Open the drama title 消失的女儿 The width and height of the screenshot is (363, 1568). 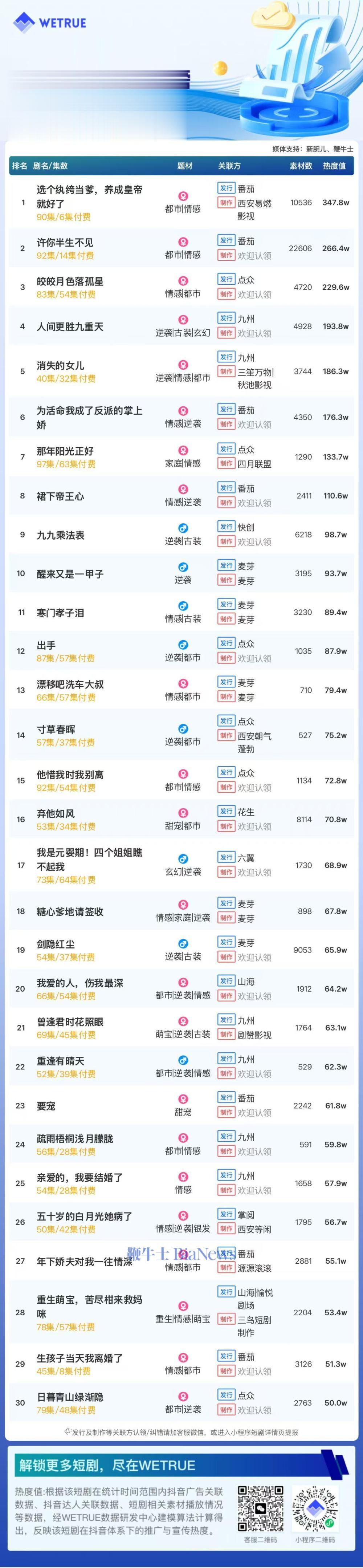[60, 365]
